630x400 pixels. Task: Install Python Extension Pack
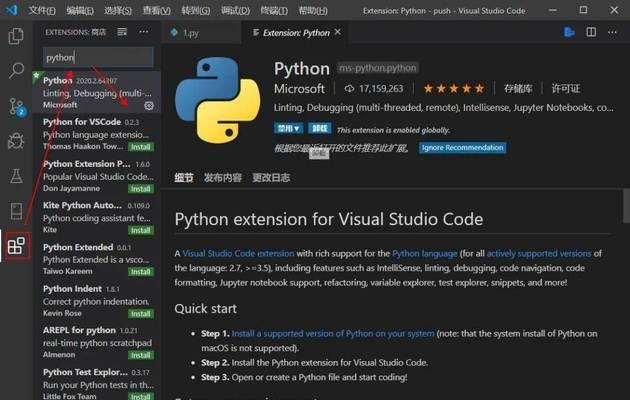coord(141,189)
